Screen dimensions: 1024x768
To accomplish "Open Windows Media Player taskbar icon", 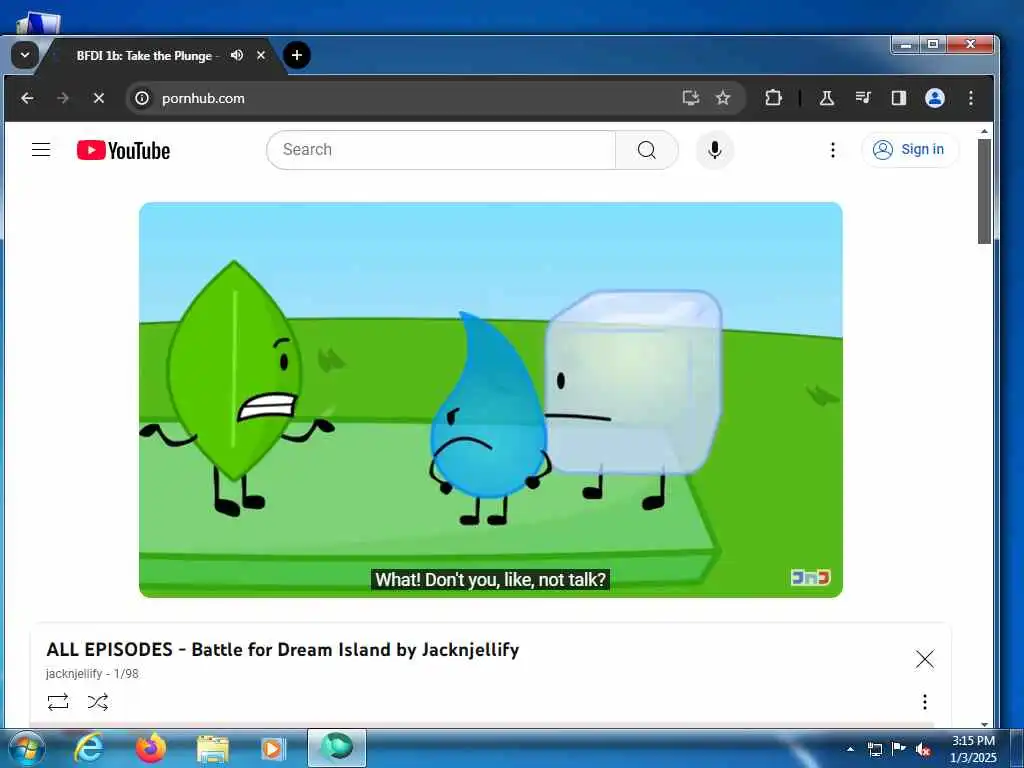I will pyautogui.click(x=273, y=749).
